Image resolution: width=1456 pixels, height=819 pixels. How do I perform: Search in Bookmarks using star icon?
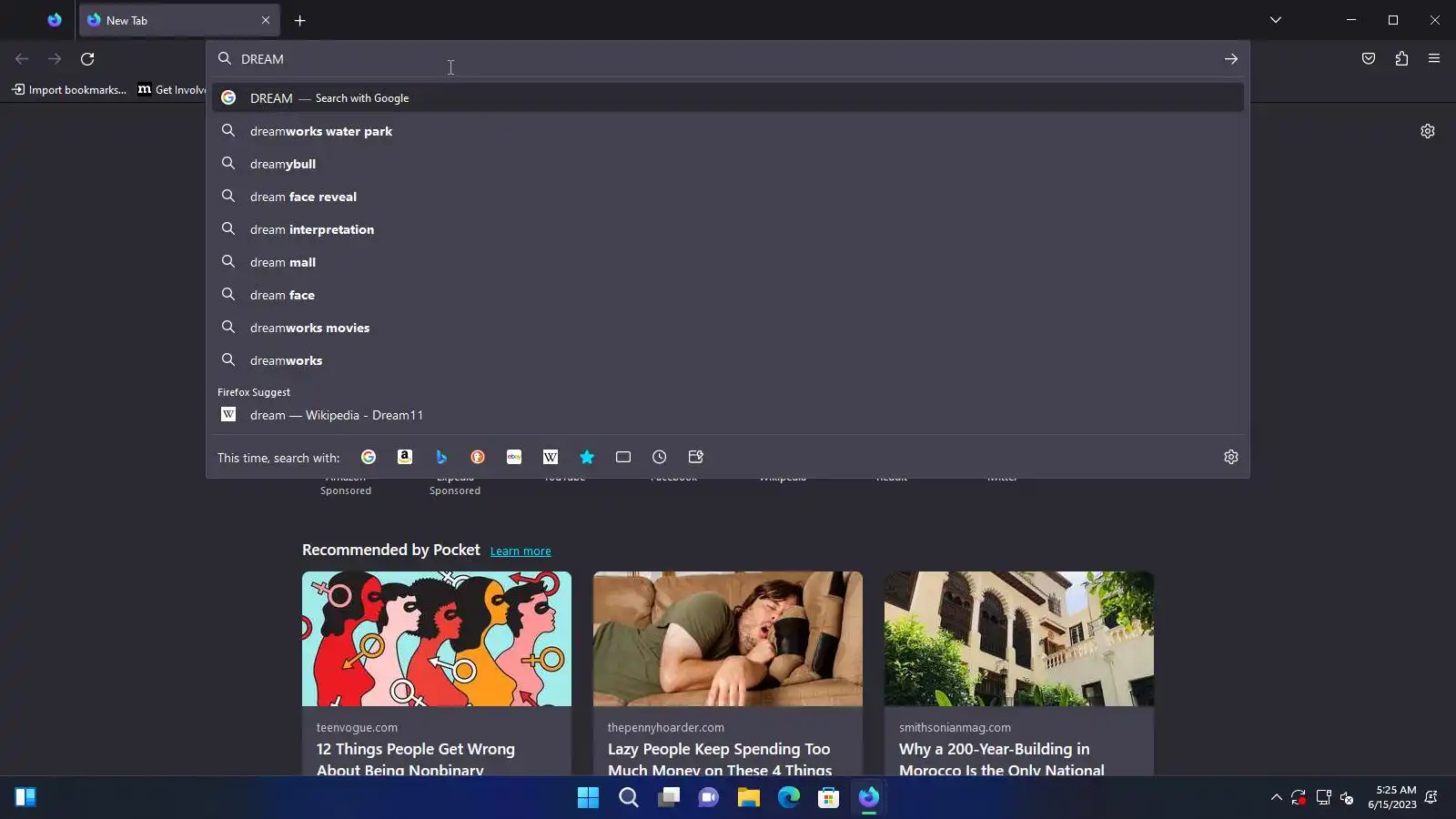pyautogui.click(x=587, y=457)
